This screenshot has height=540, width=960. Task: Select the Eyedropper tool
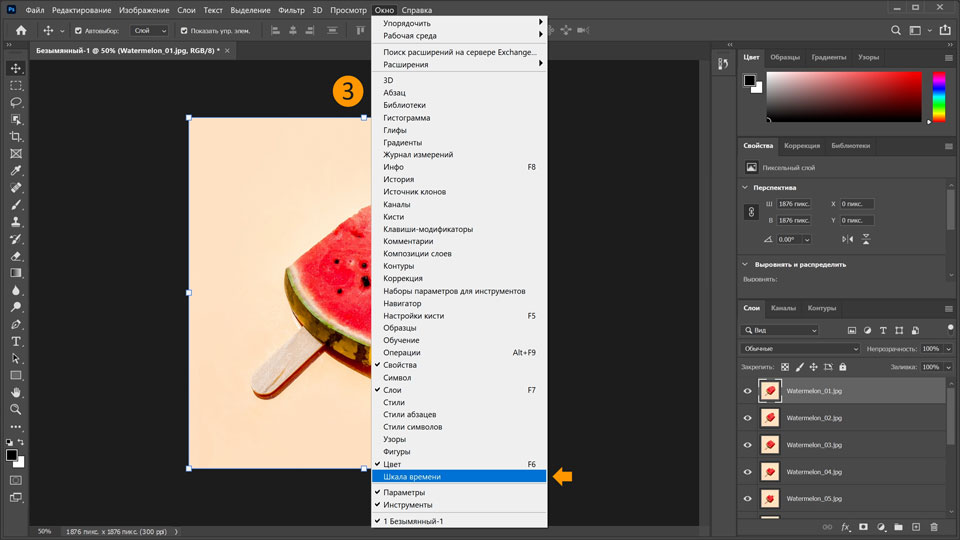point(16,171)
